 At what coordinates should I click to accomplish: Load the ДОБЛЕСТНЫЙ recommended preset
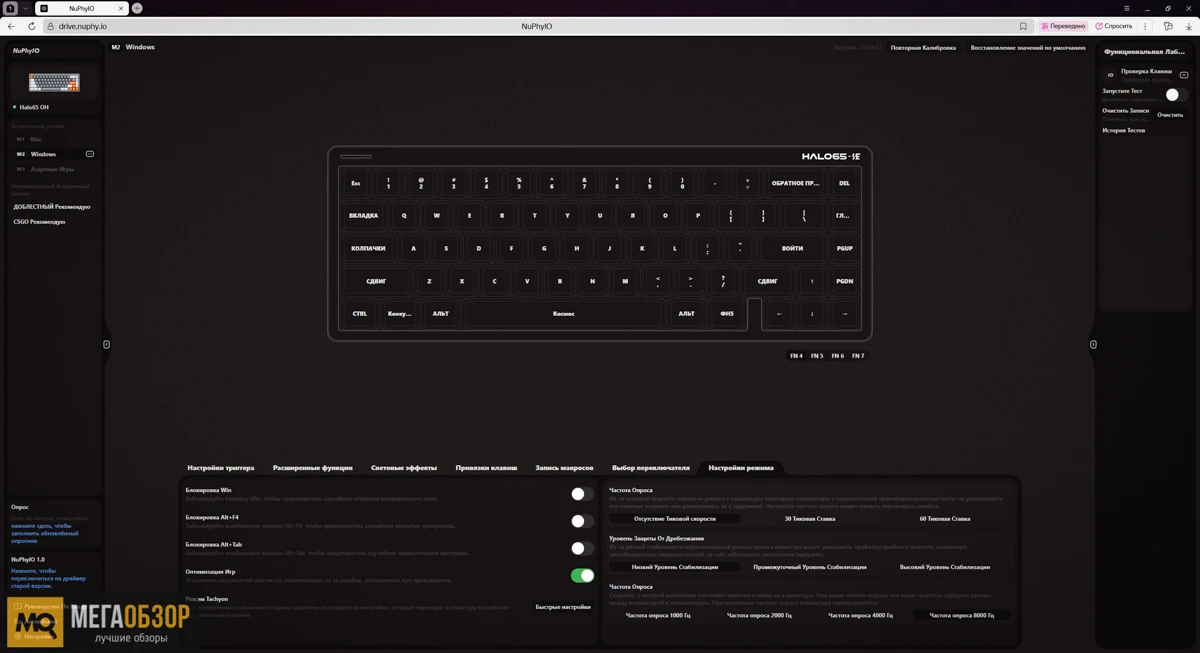click(52, 207)
